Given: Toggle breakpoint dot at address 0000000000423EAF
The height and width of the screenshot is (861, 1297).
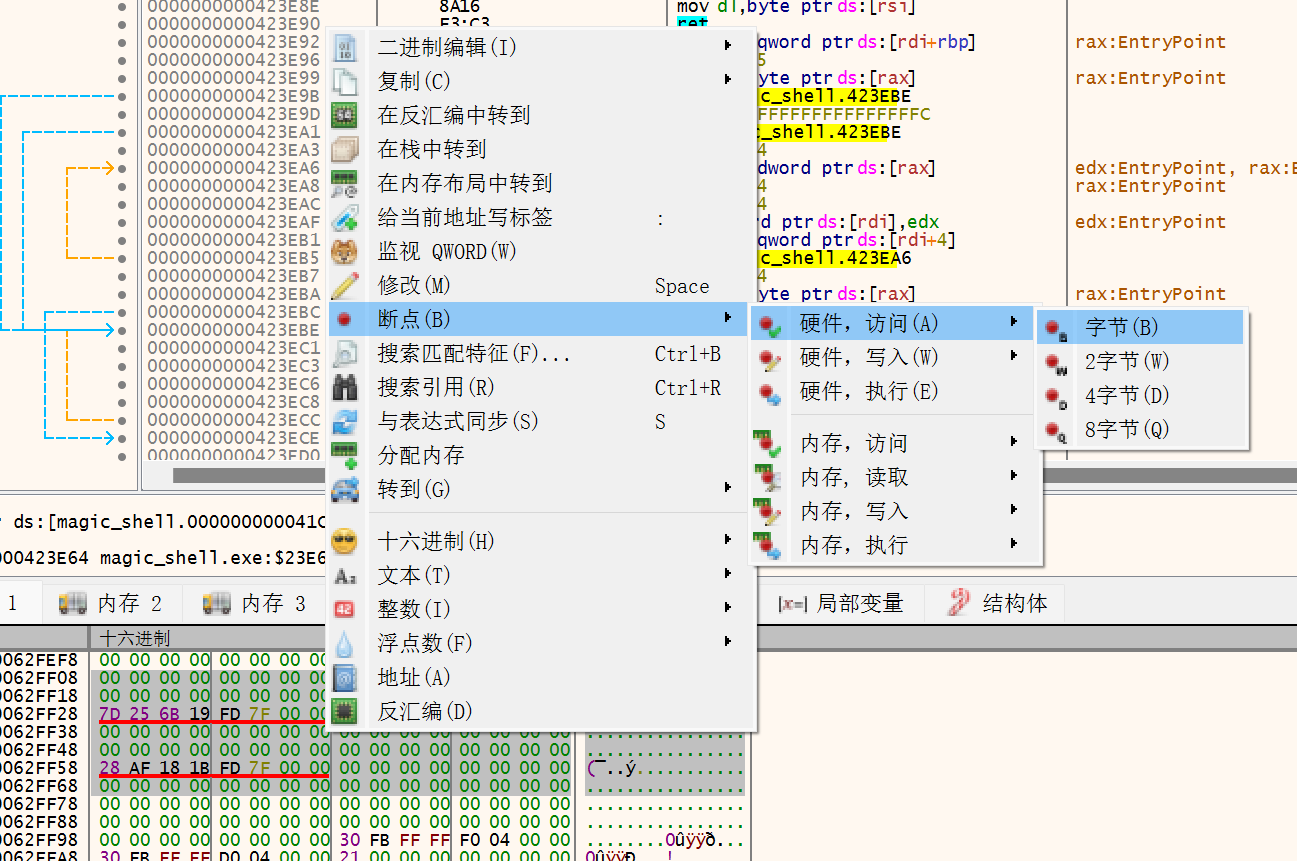Looking at the screenshot, I should (122, 222).
